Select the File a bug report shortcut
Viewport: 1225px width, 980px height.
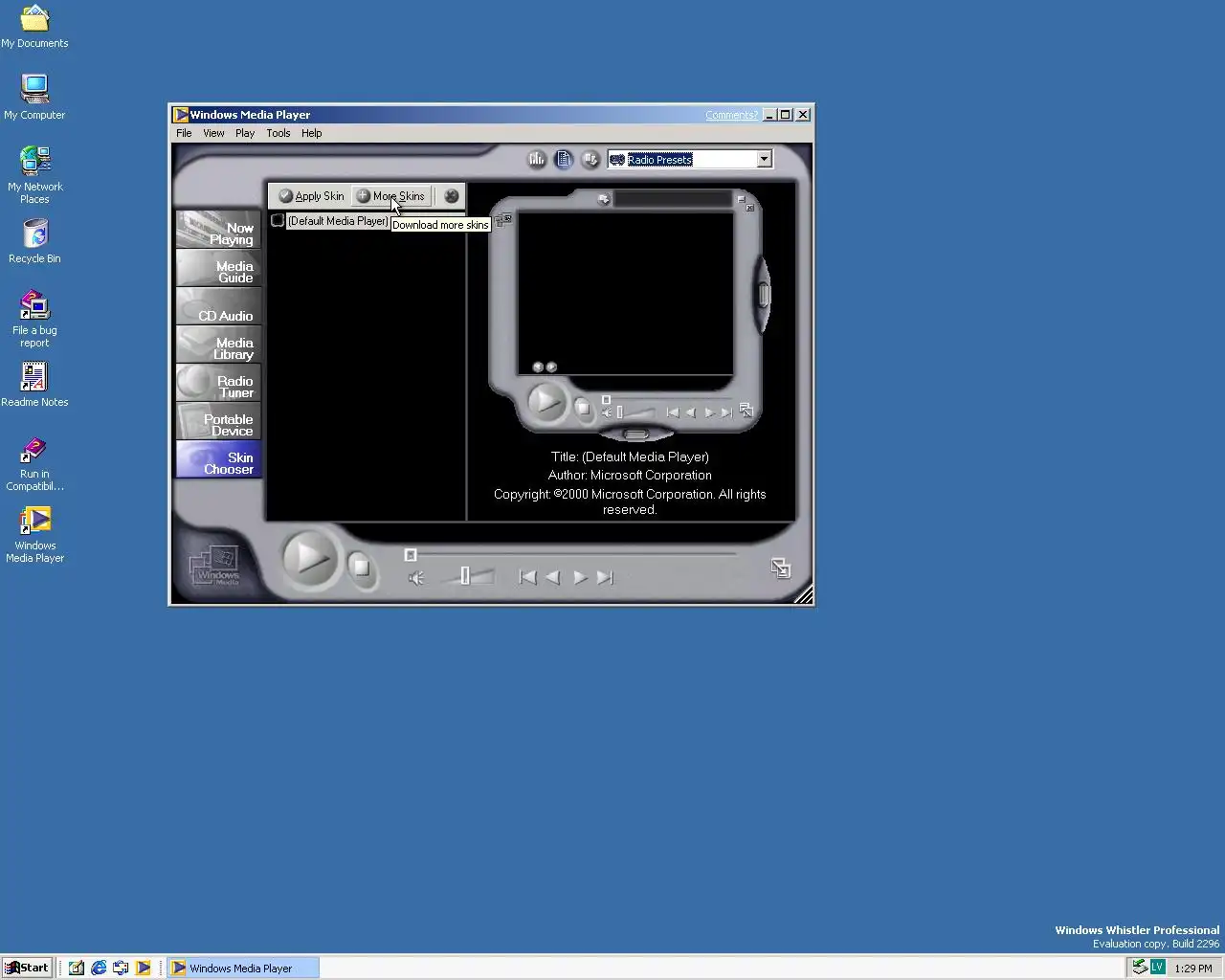point(34,319)
